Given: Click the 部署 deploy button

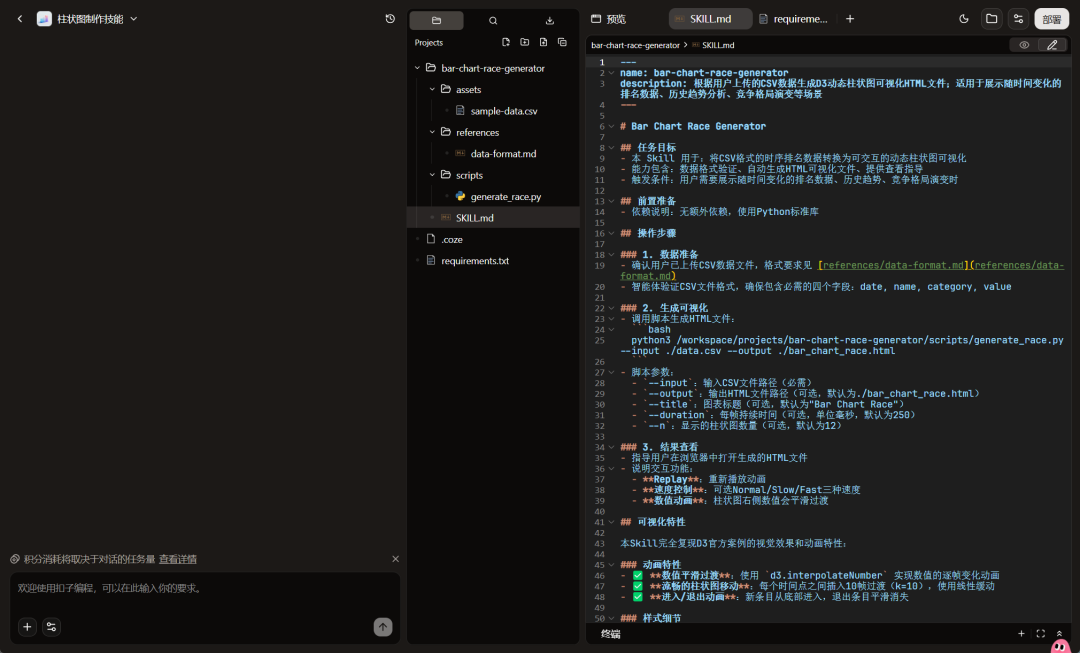Looking at the screenshot, I should tap(1051, 19).
